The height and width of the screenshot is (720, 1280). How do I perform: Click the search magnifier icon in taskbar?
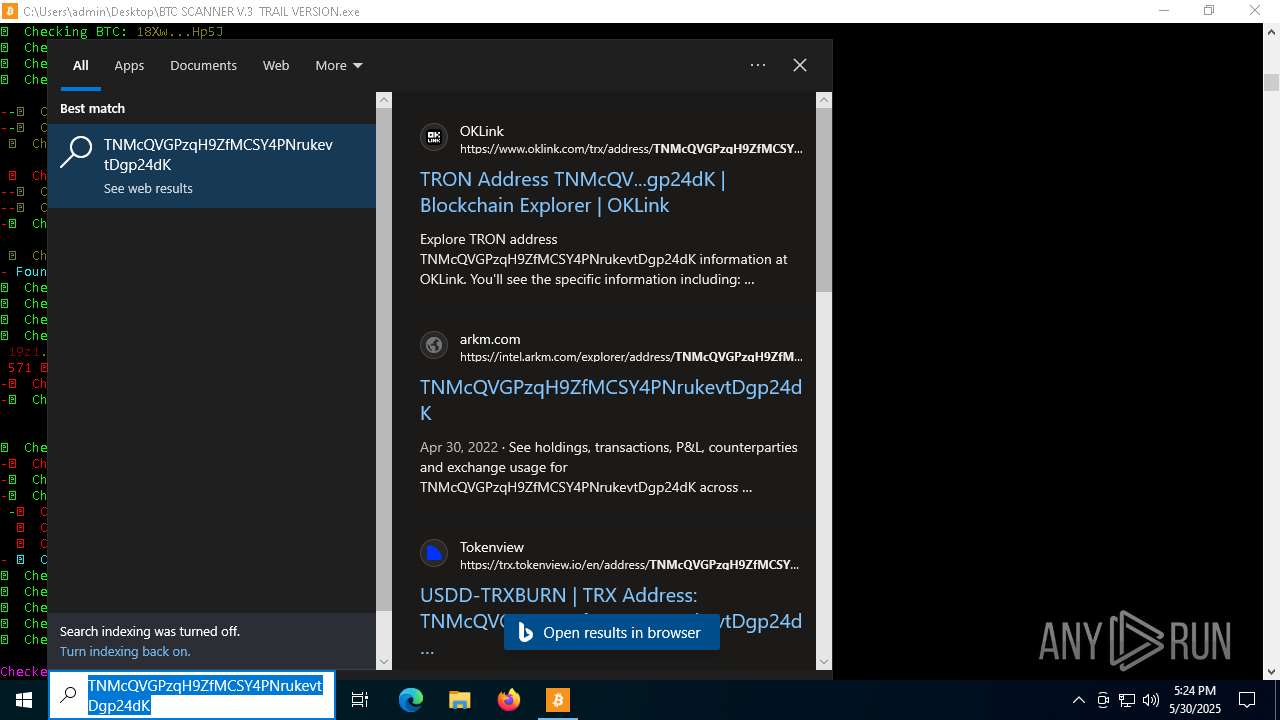(68, 696)
